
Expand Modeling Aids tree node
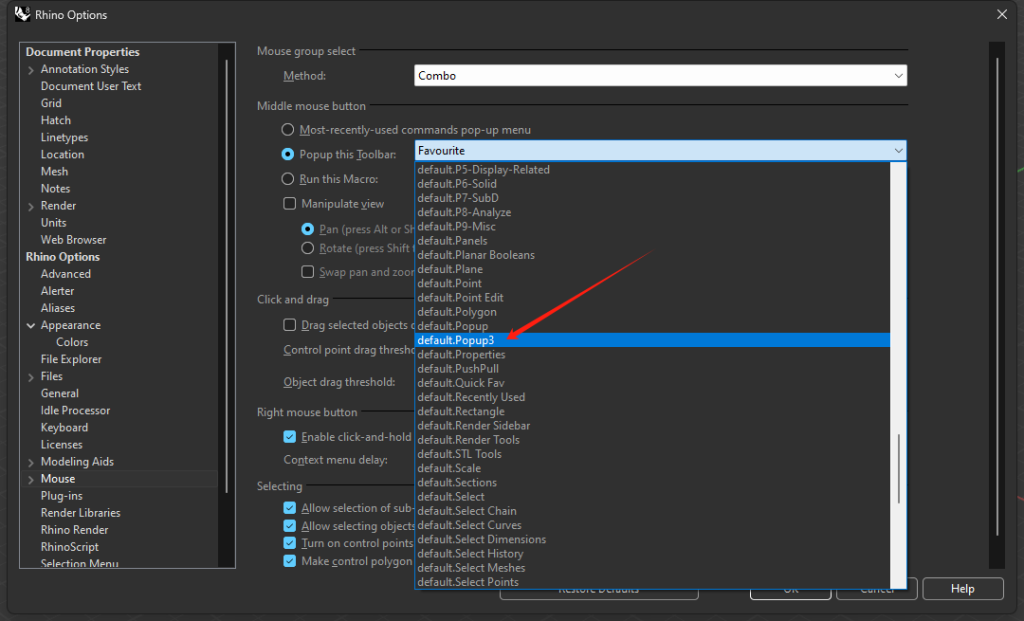coord(31,462)
